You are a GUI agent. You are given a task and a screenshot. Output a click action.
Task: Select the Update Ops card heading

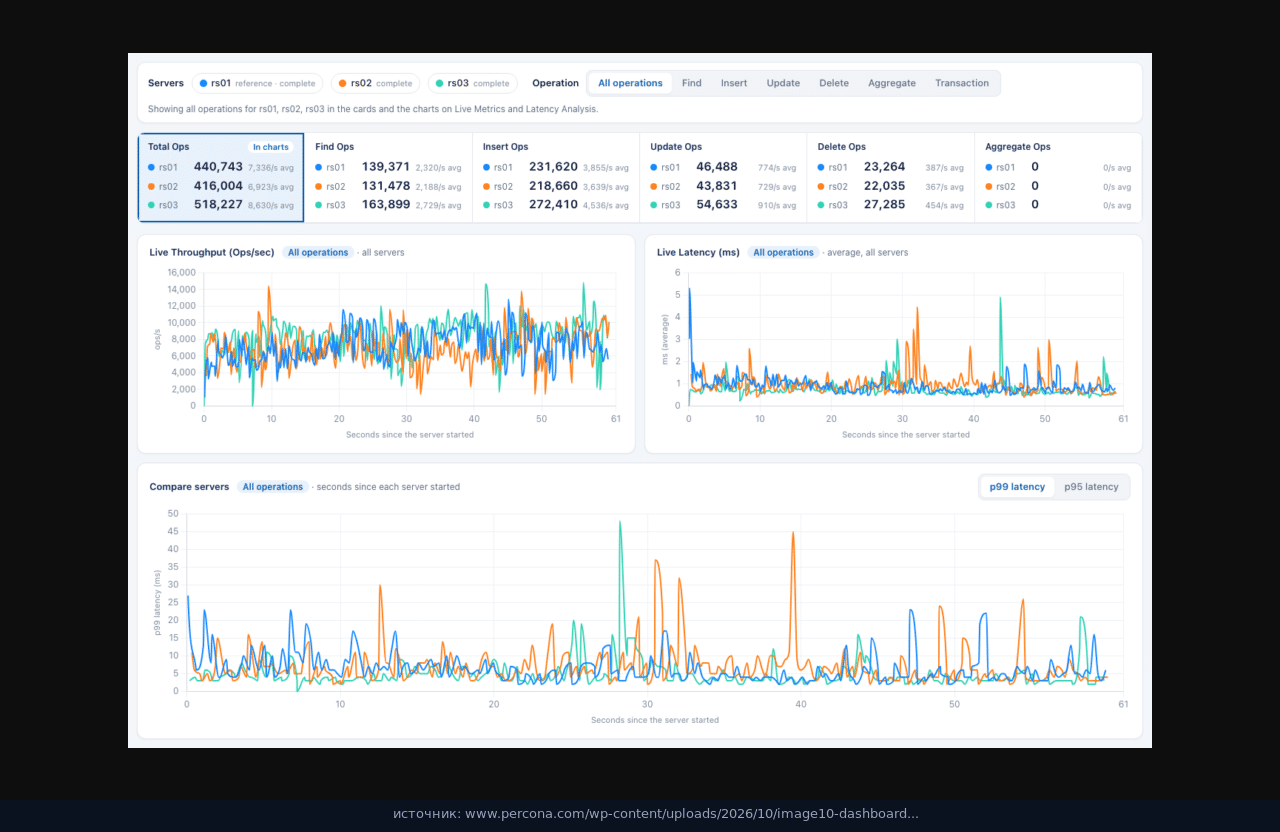click(676, 147)
